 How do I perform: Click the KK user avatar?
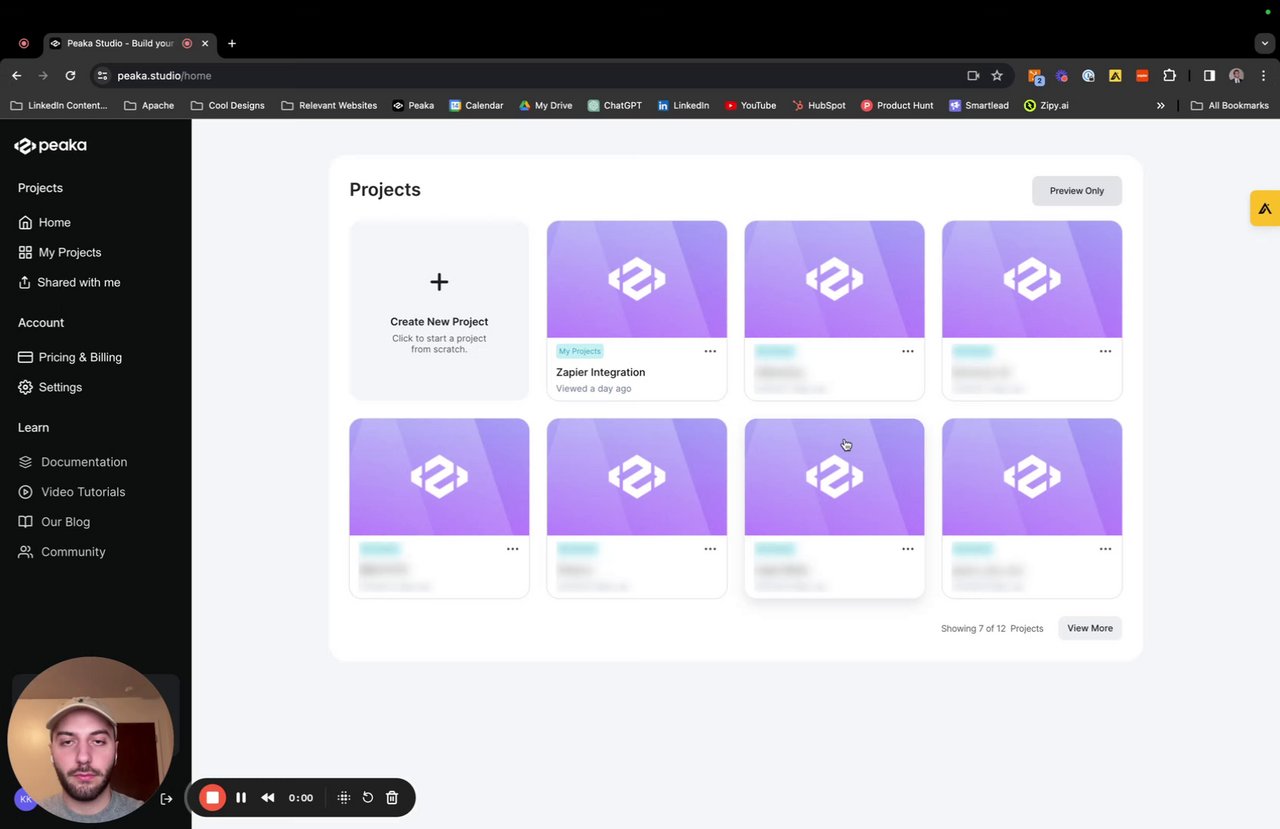tap(26, 799)
